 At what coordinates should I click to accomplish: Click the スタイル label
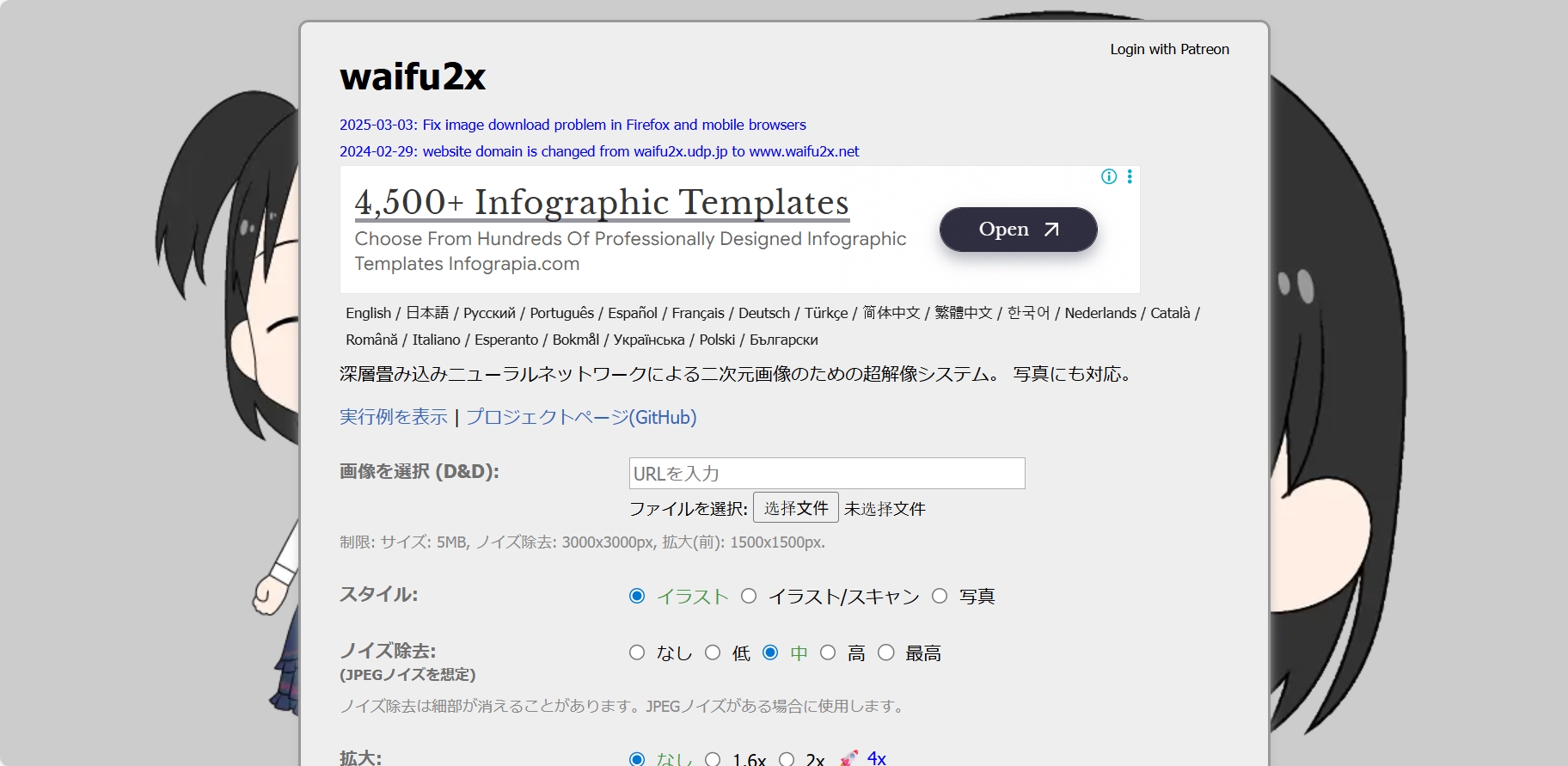(379, 594)
